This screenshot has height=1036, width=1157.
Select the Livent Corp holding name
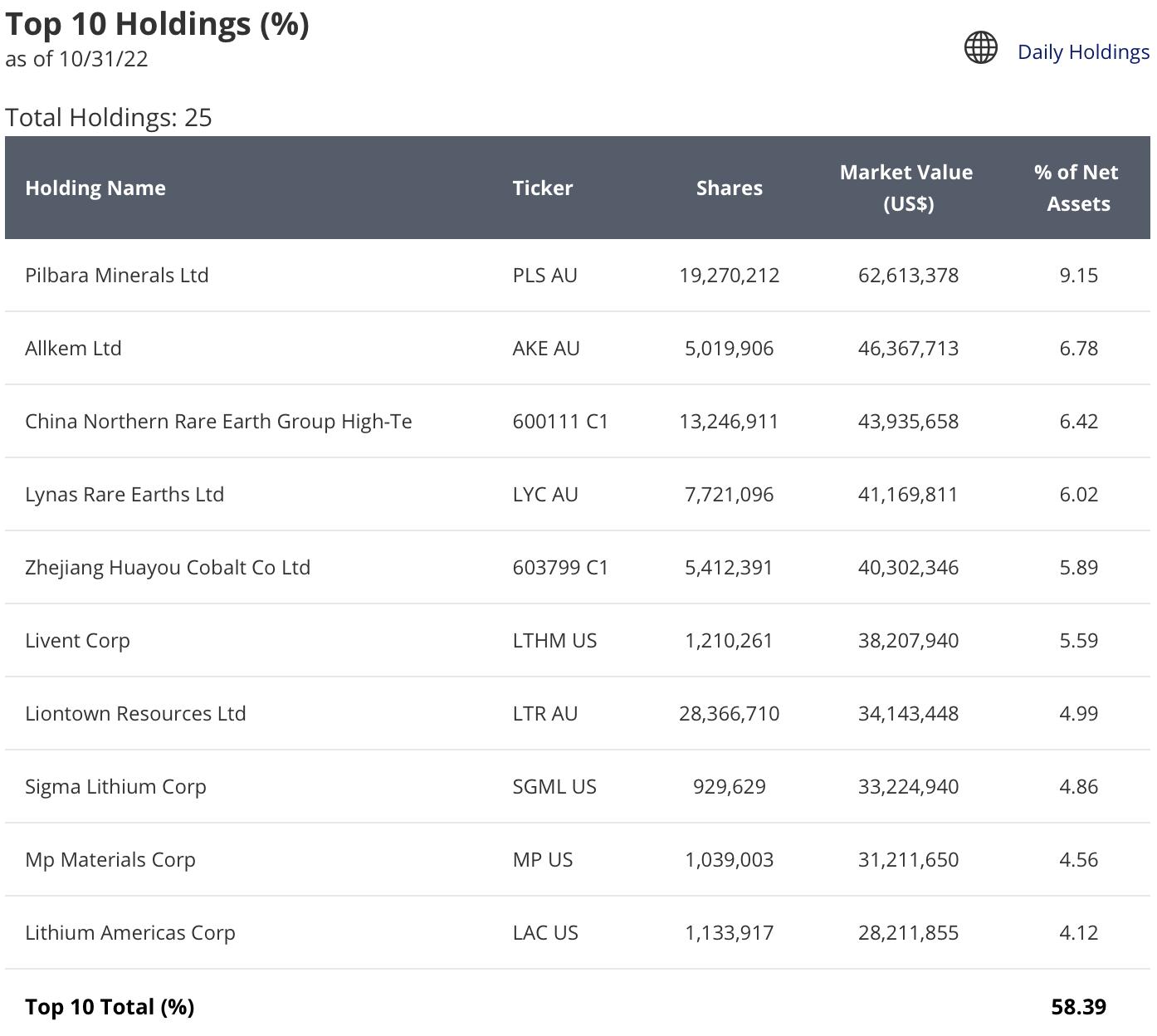pyautogui.click(x=77, y=640)
